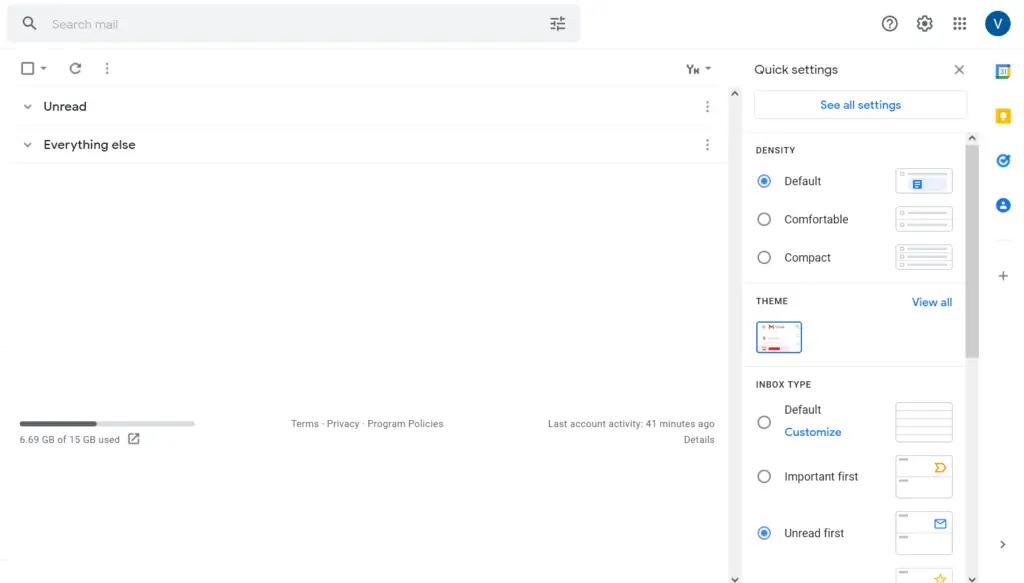Click the Settings gear icon

pyautogui.click(x=924, y=24)
